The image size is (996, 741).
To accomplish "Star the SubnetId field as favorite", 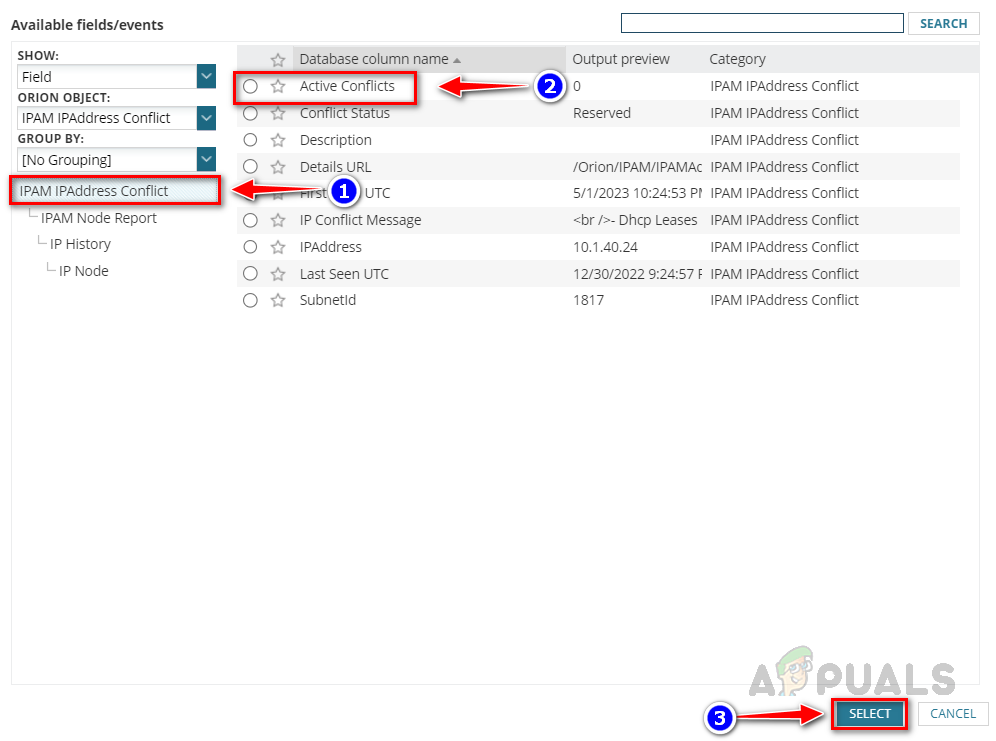I will (x=278, y=300).
